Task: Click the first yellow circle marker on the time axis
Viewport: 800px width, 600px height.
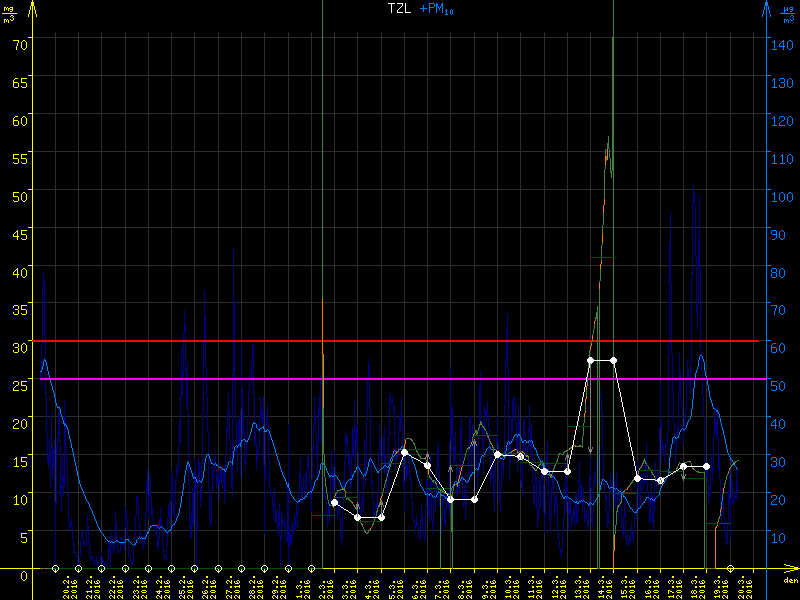Action: (x=55, y=568)
